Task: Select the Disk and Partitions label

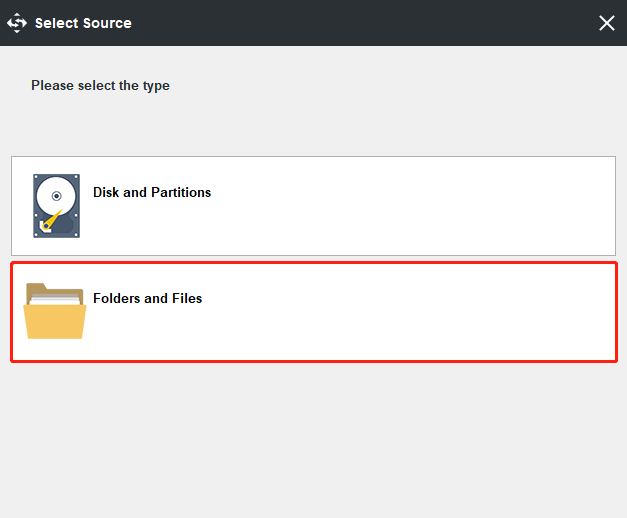Action: (x=152, y=192)
